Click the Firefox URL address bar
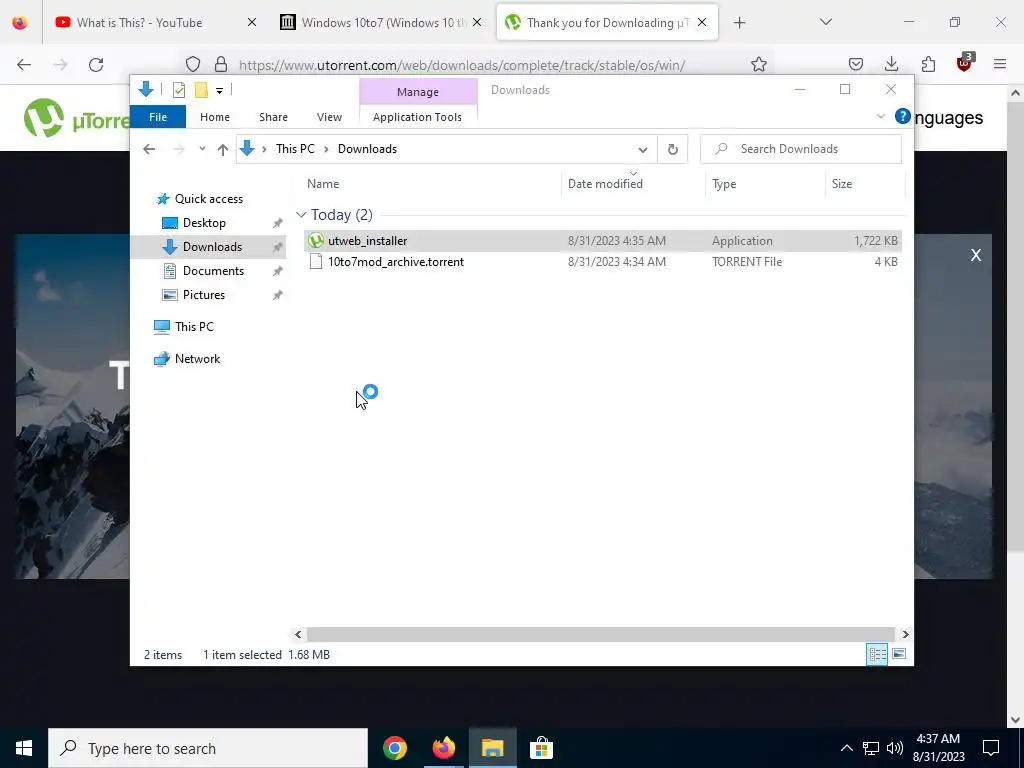 click(462, 65)
